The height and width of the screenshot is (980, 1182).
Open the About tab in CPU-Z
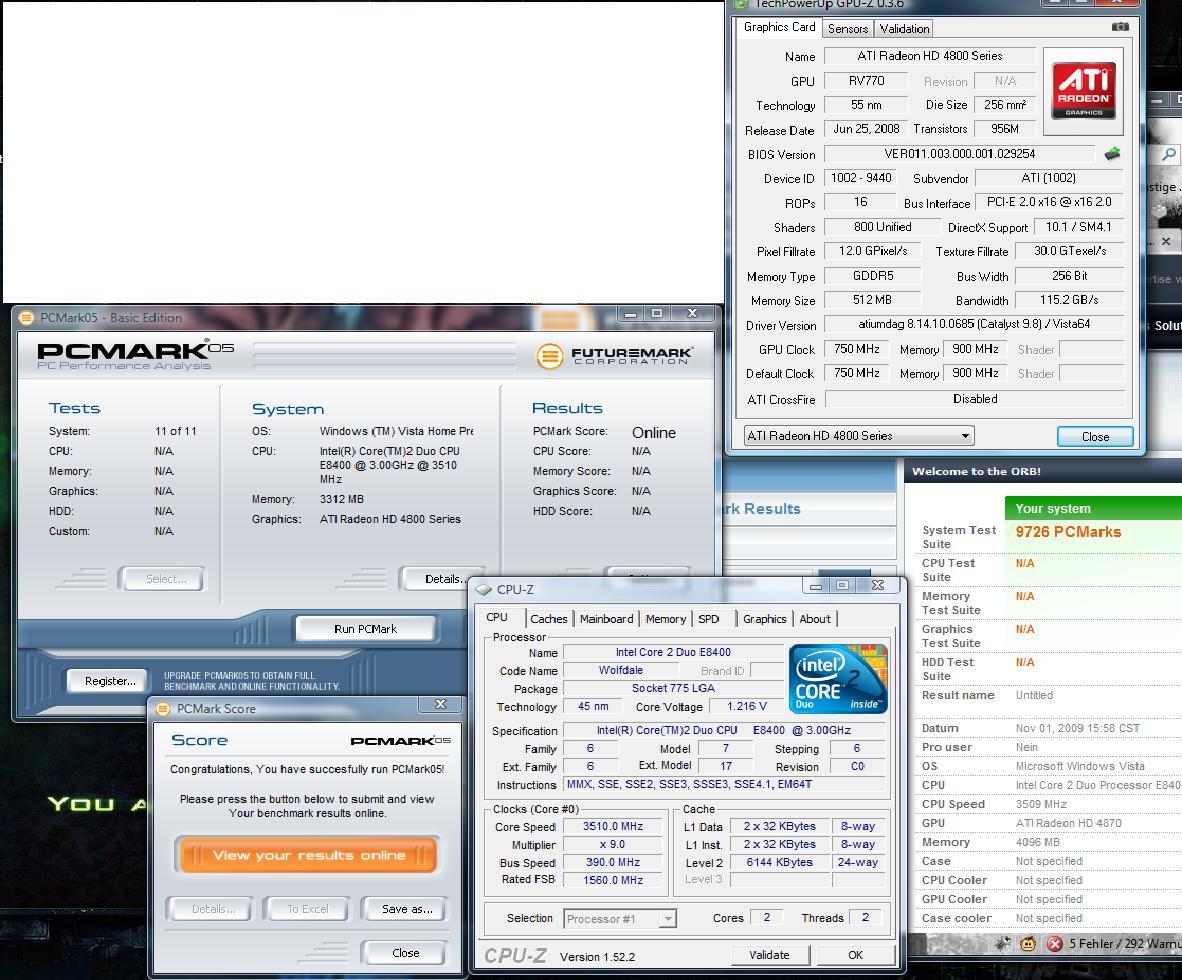pyautogui.click(x=815, y=619)
